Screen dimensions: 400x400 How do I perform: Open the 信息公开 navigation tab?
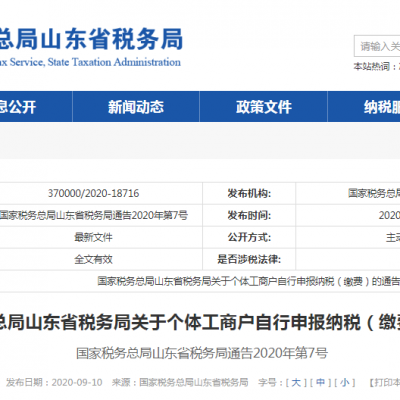click(x=36, y=107)
